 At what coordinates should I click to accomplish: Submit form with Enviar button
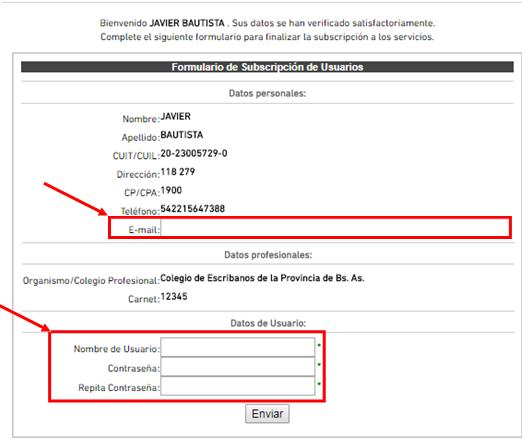point(267,414)
